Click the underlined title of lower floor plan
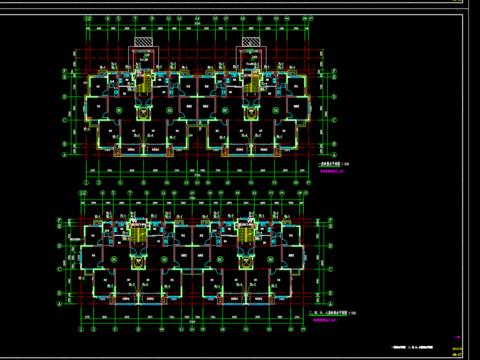 pyautogui.click(x=328, y=313)
